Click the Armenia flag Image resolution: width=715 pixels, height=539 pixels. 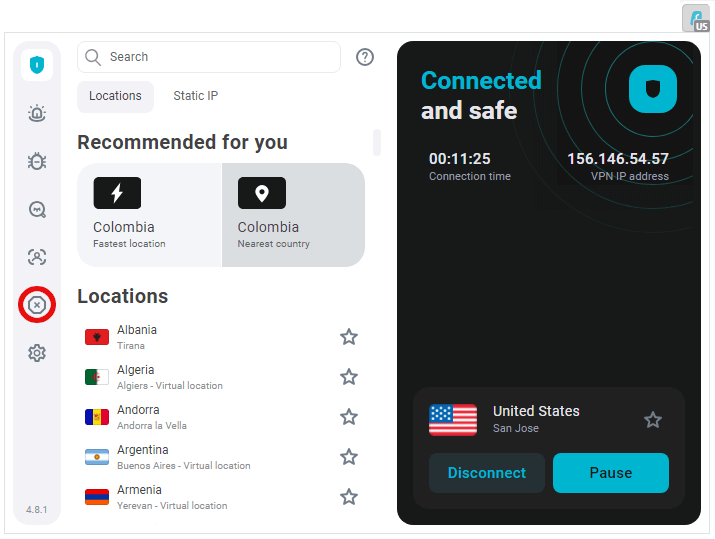tap(97, 497)
